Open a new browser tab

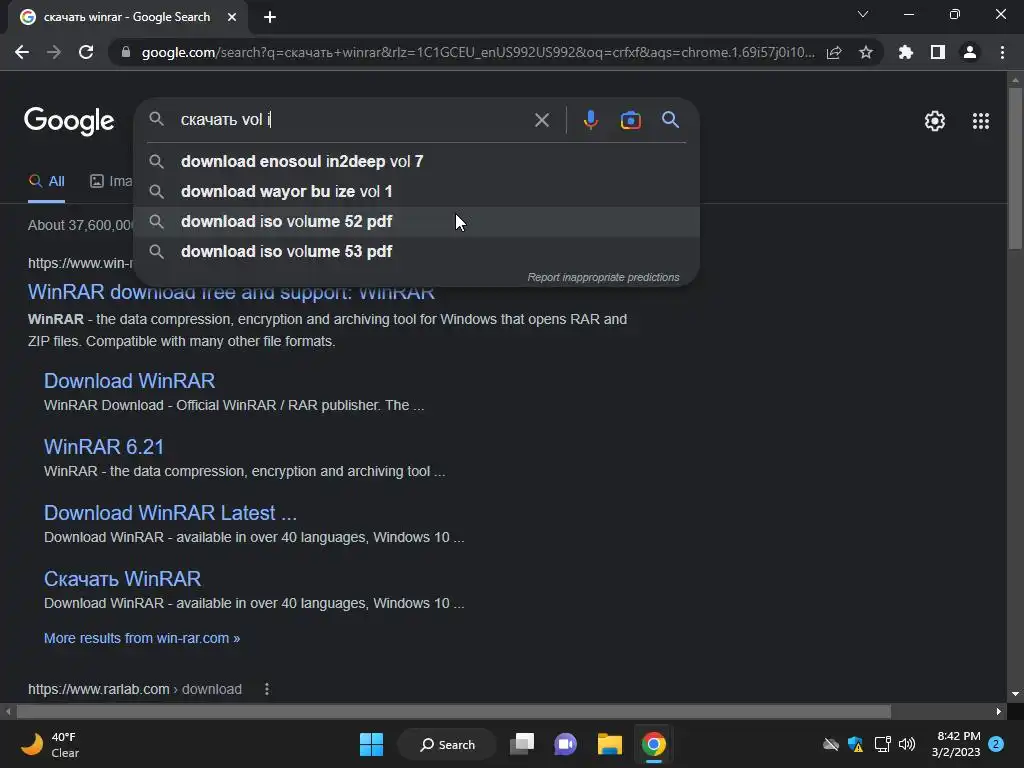click(270, 17)
